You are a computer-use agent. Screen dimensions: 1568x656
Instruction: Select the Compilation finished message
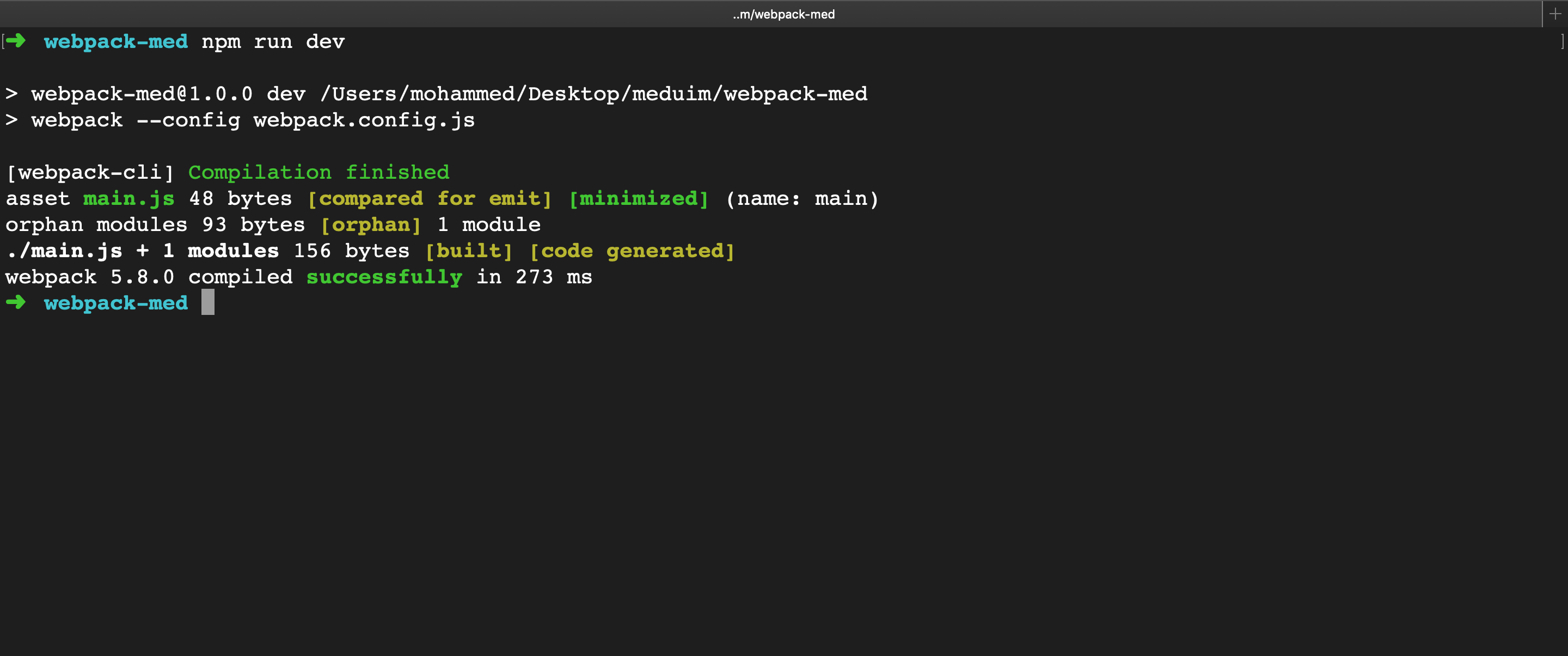[x=319, y=172]
